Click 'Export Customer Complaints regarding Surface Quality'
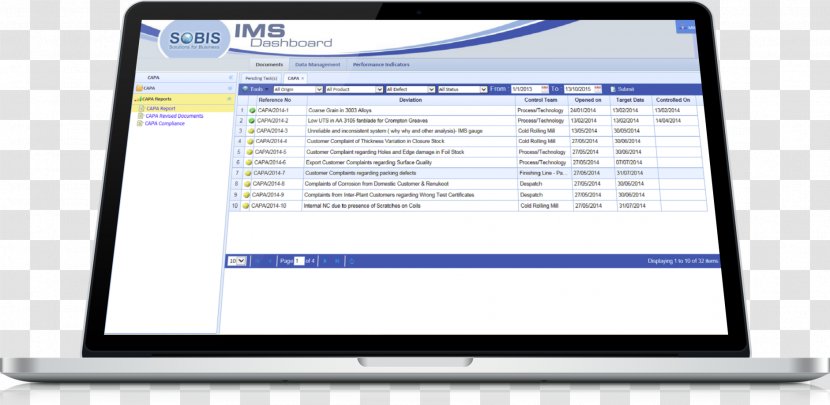Viewport: 830px width, 405px height. [369, 163]
